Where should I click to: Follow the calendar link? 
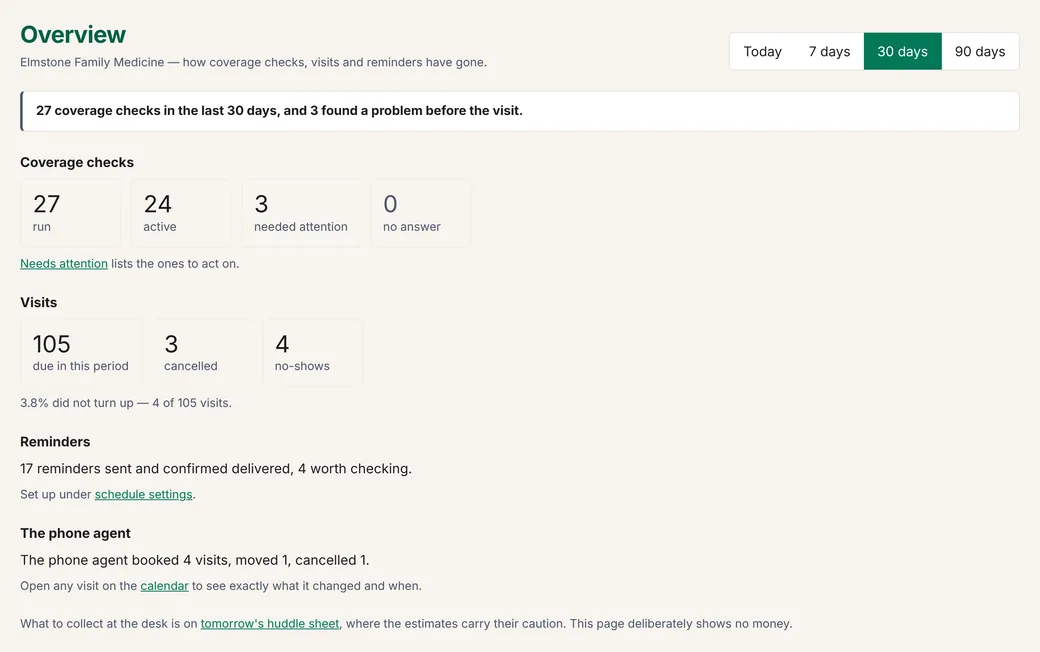[164, 586]
